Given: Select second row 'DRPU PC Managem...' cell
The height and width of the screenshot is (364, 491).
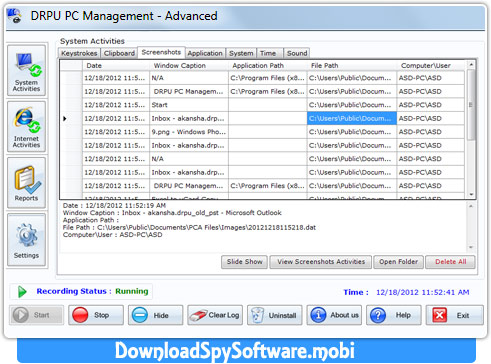Looking at the screenshot, I should [189, 91].
